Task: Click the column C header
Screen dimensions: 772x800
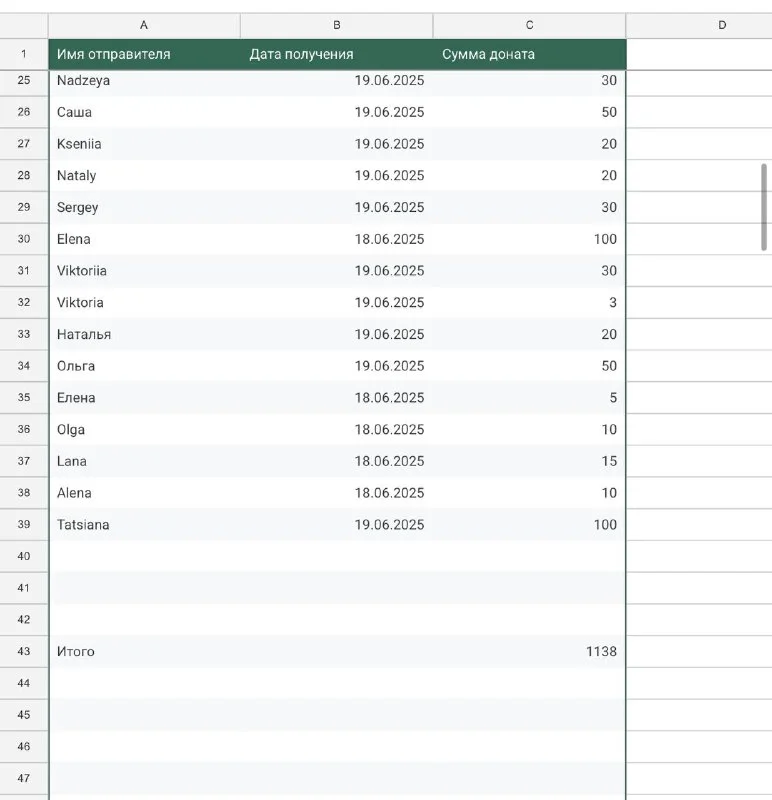Action: tap(529, 25)
